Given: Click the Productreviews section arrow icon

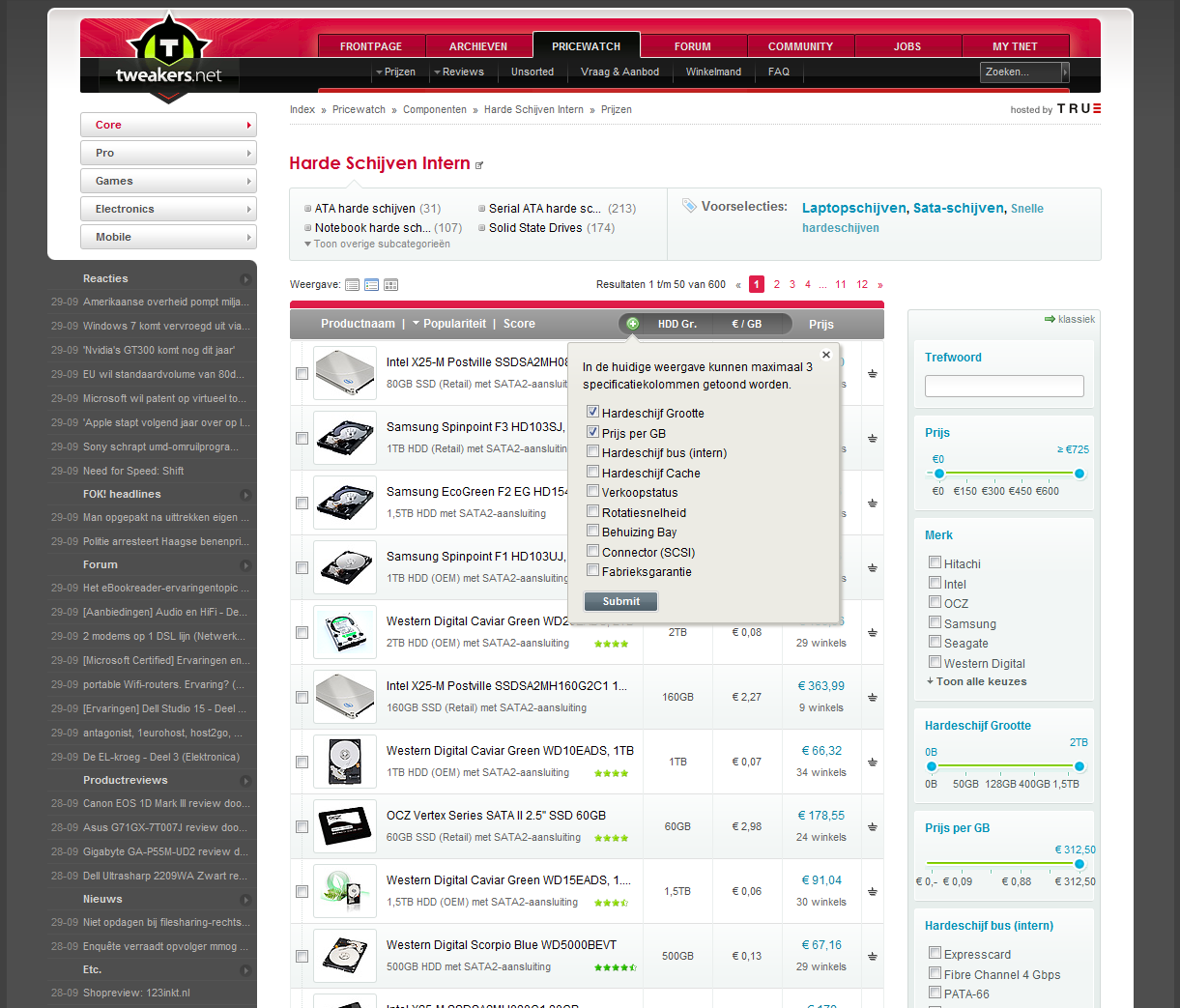Looking at the screenshot, I should point(245,781).
